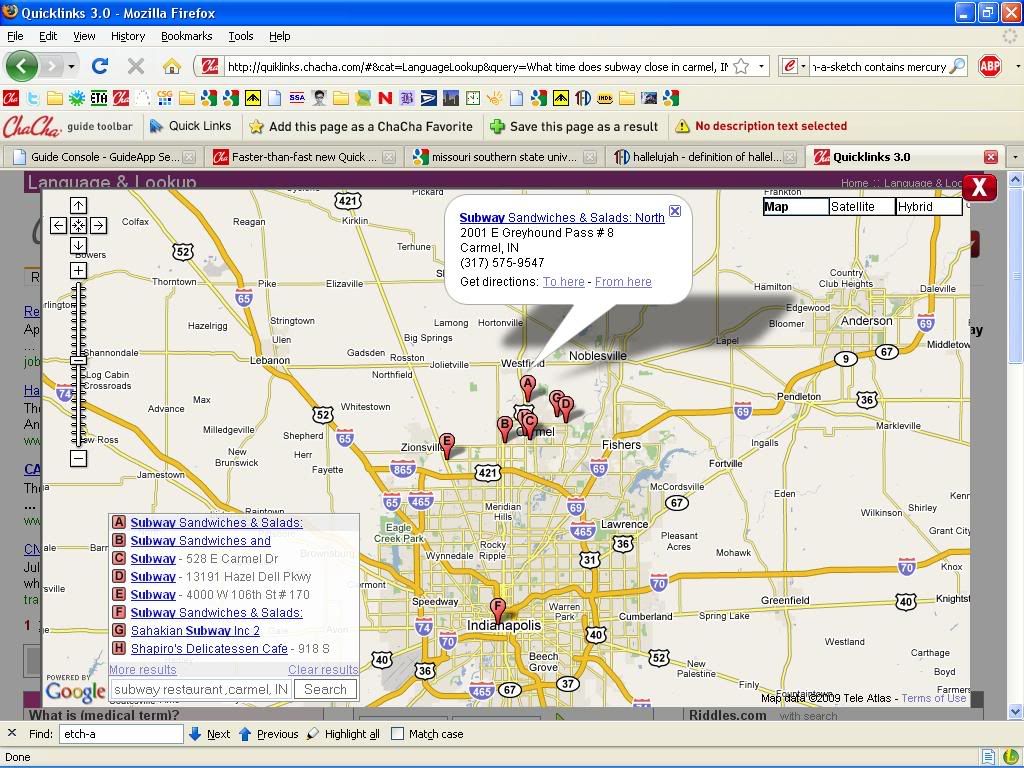This screenshot has height=768, width=1024.
Task: Toggle Highlight all in Find bar
Action: 344,734
